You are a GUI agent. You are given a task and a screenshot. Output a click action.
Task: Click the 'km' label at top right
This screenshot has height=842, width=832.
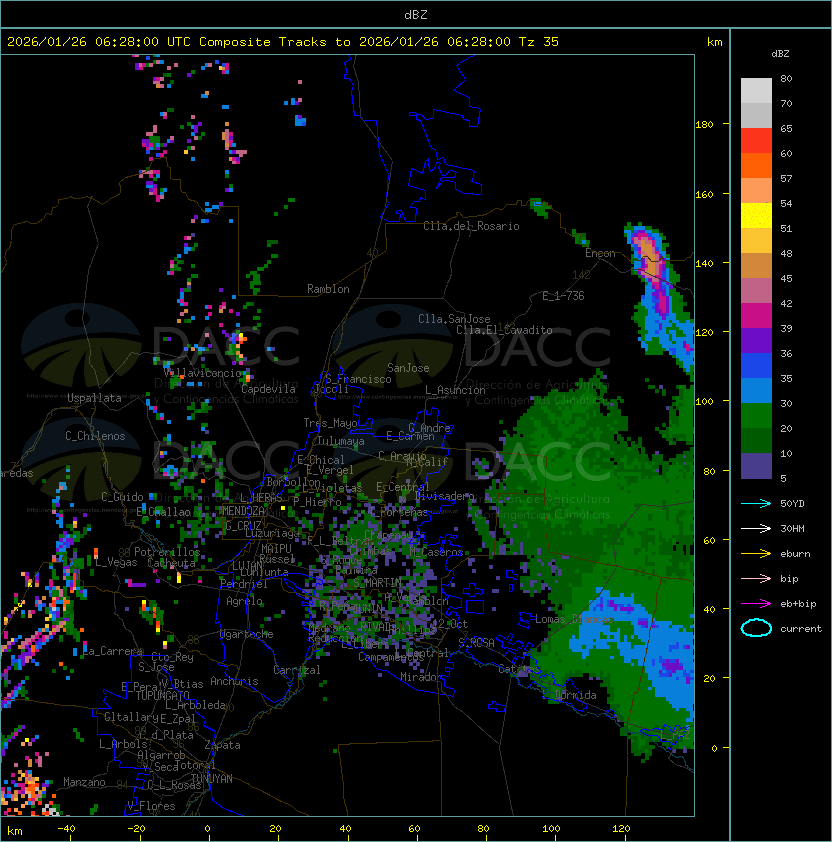(x=714, y=42)
